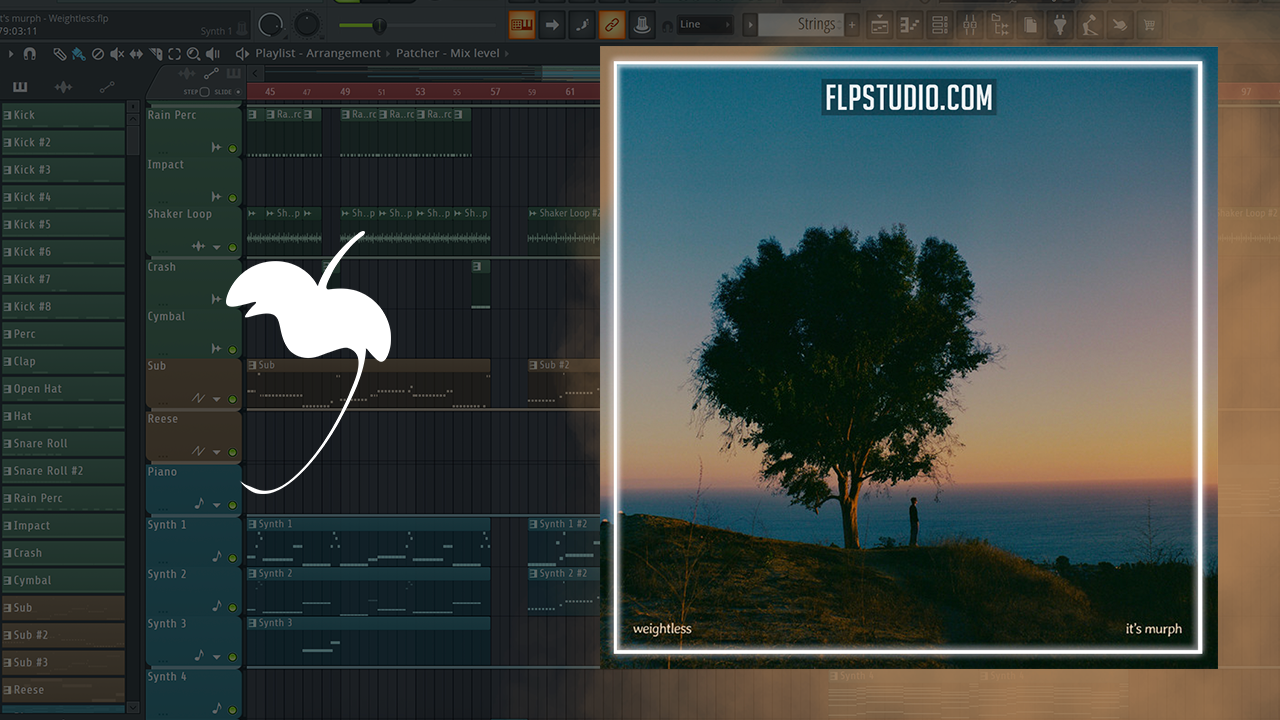The width and height of the screenshot is (1280, 720).
Task: Expand the Shaker Loop track dropdown arrow
Action: [217, 247]
